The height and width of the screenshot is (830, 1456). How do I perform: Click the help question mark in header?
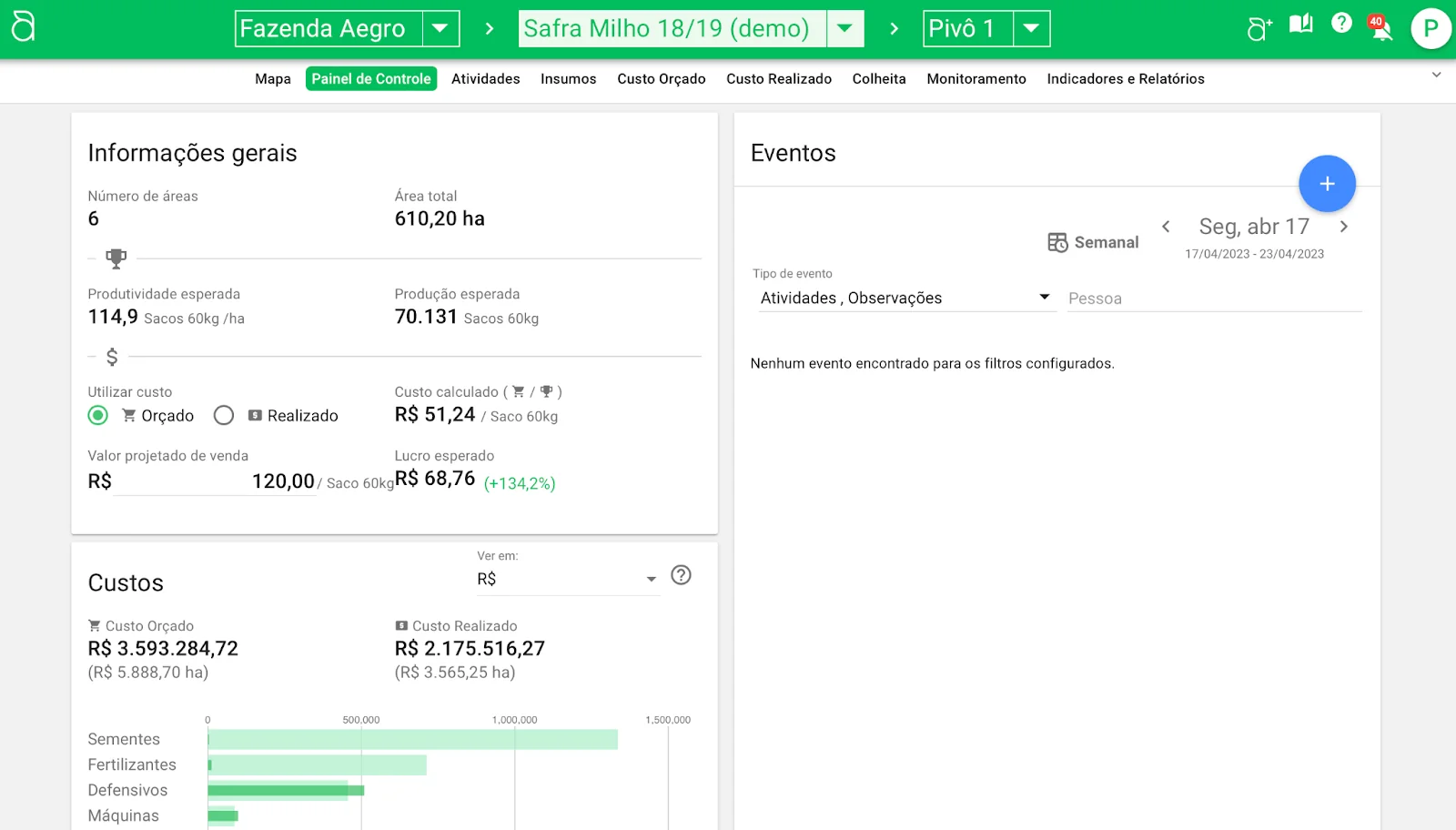(1341, 24)
